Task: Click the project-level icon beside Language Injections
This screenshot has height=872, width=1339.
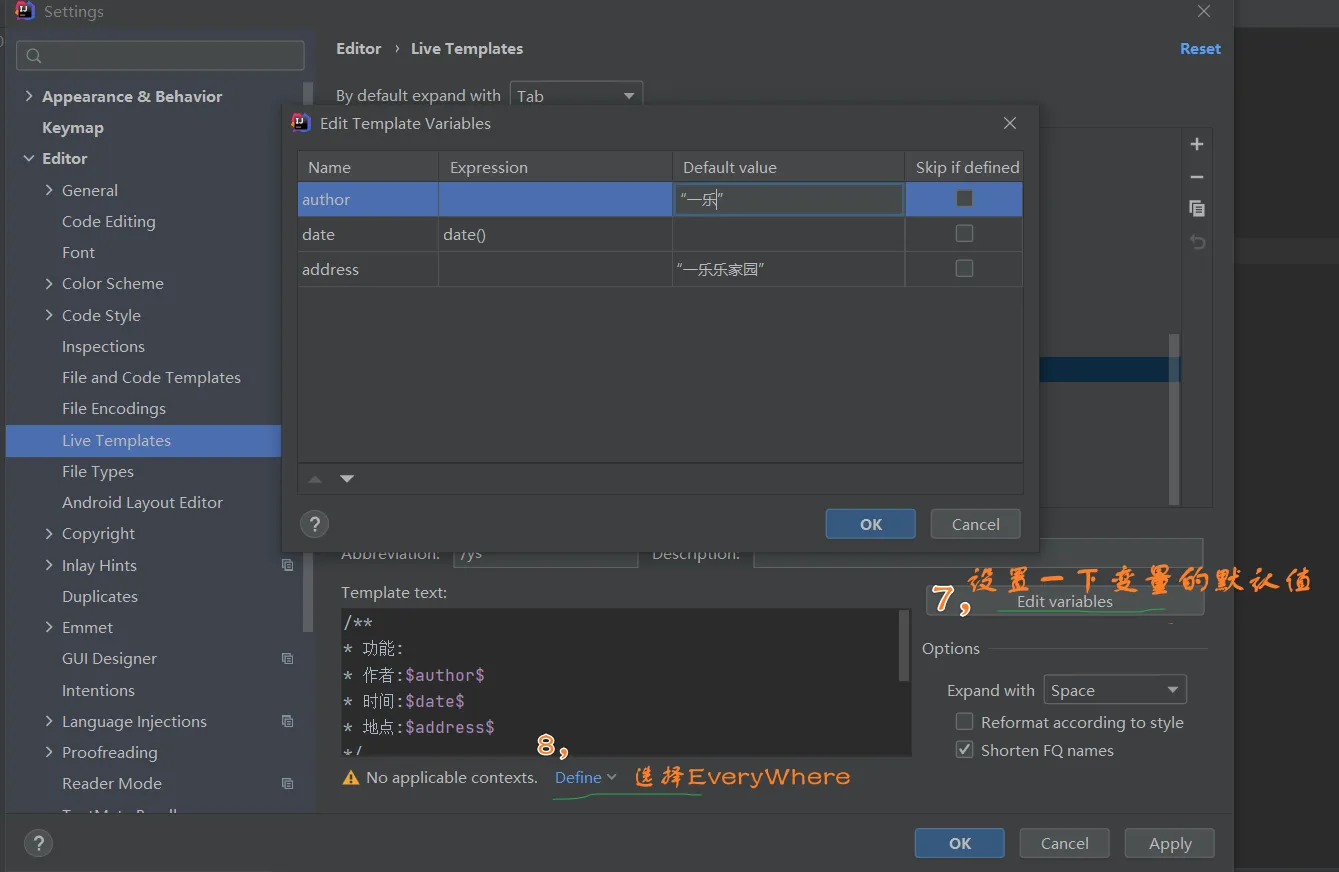Action: (x=288, y=721)
